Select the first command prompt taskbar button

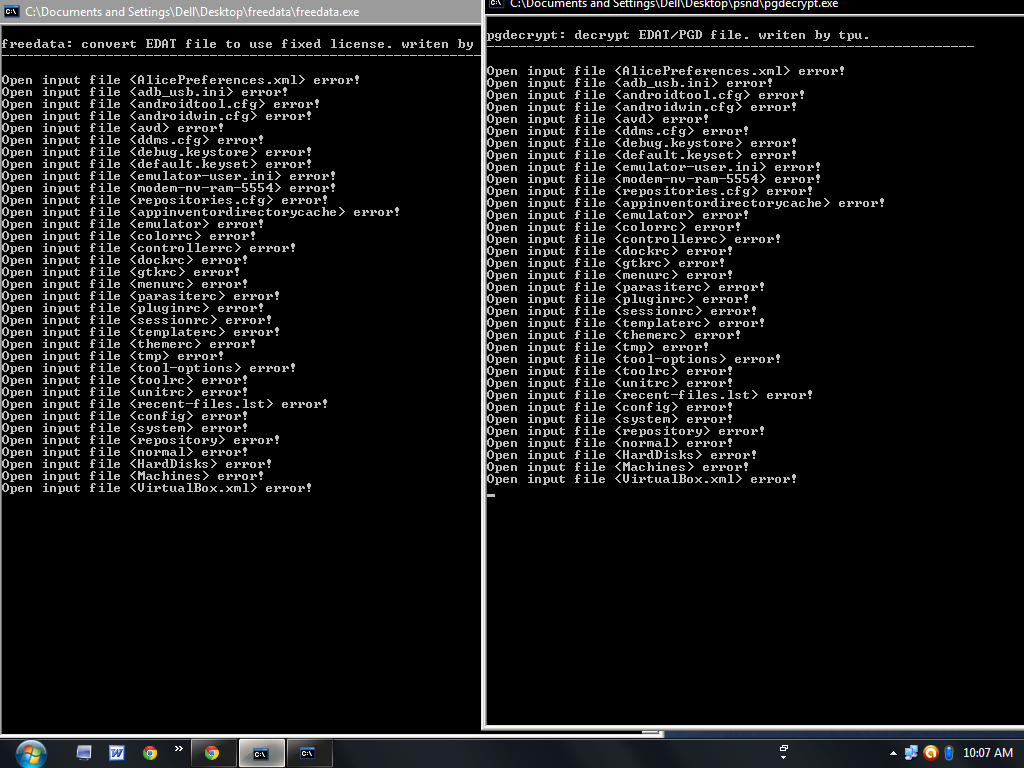click(260, 753)
